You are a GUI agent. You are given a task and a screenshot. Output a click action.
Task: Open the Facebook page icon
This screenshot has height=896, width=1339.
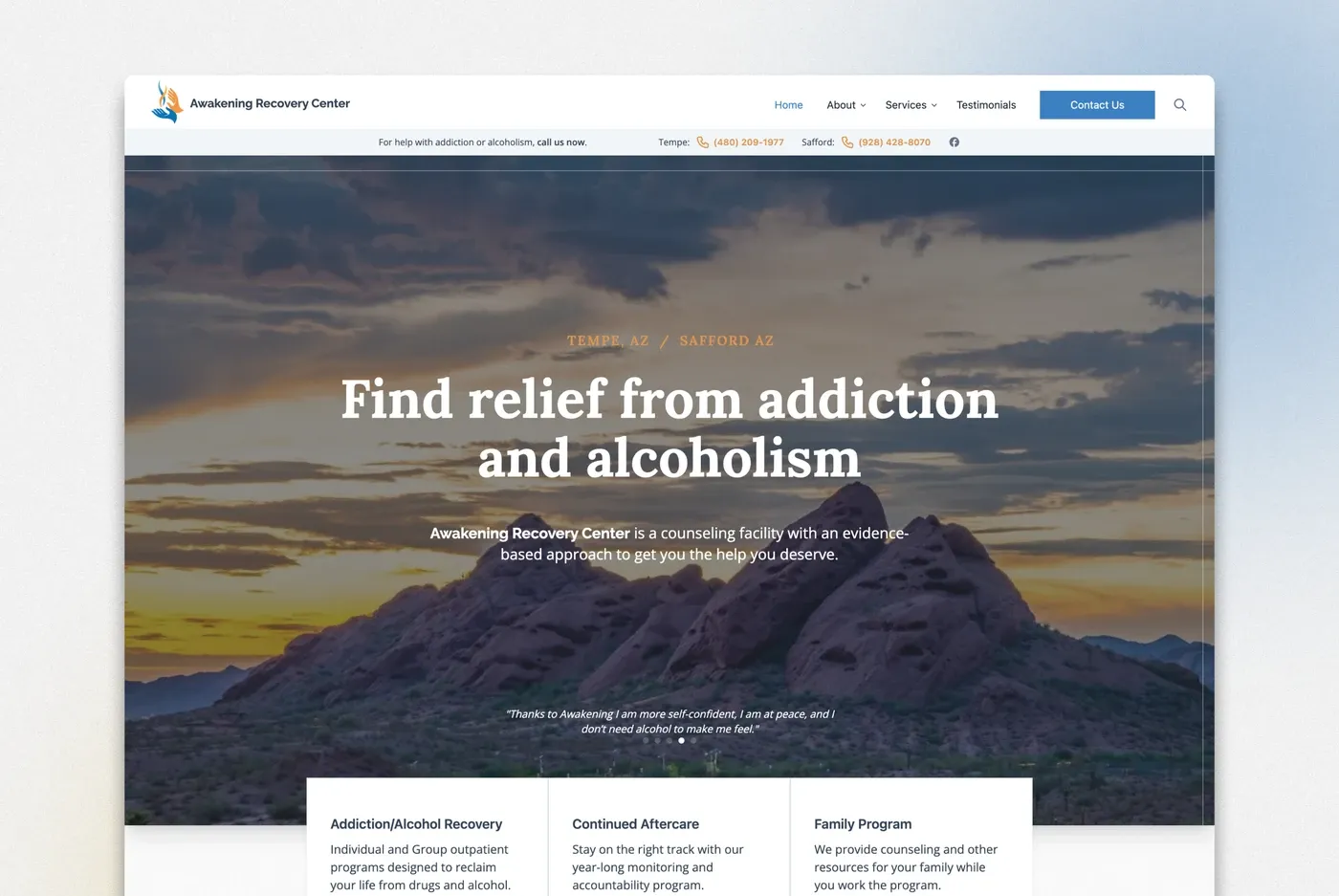[x=954, y=142]
